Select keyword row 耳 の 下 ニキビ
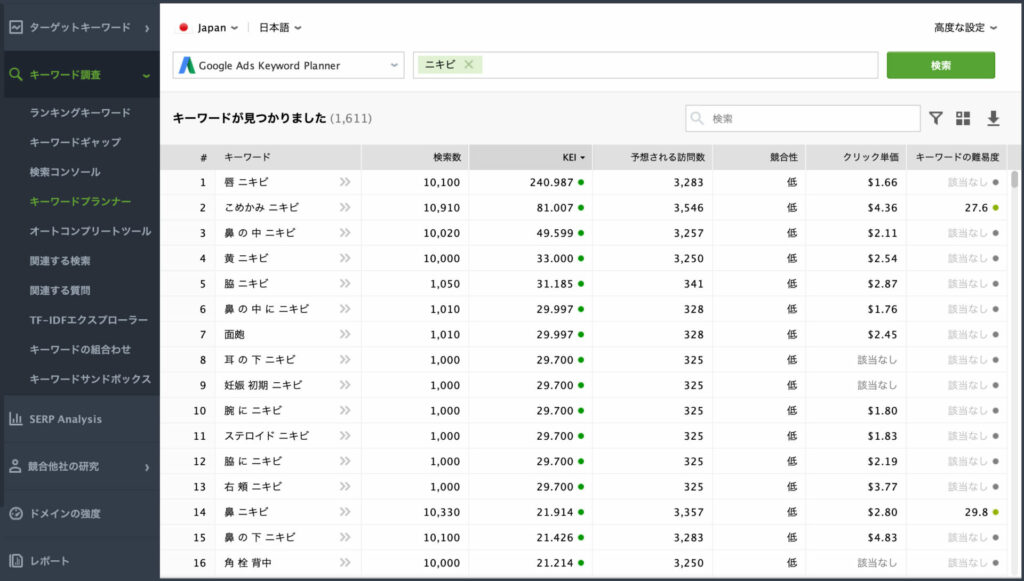 [x=583, y=360]
